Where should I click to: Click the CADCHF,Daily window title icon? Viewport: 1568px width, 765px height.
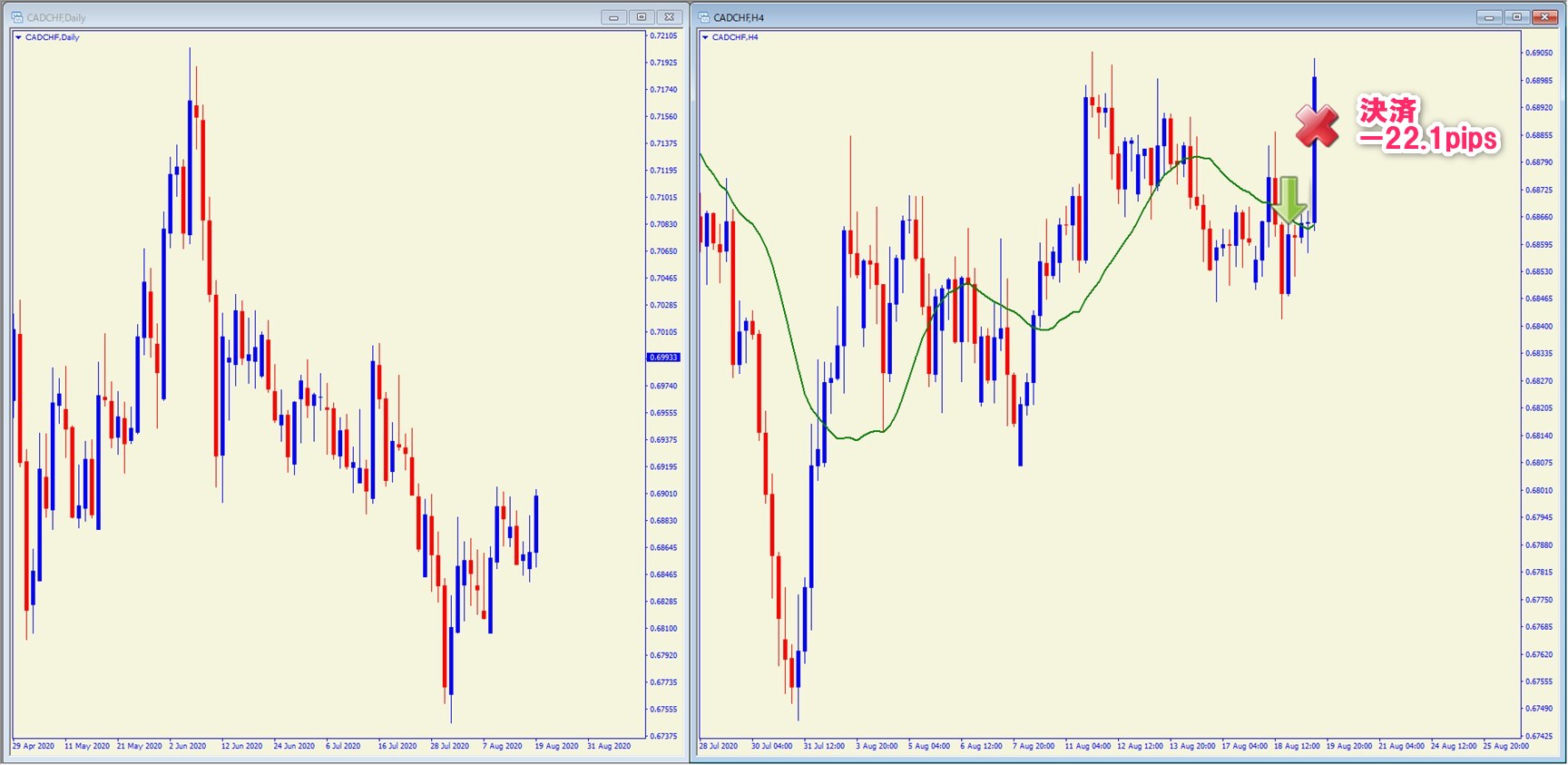coord(17,17)
